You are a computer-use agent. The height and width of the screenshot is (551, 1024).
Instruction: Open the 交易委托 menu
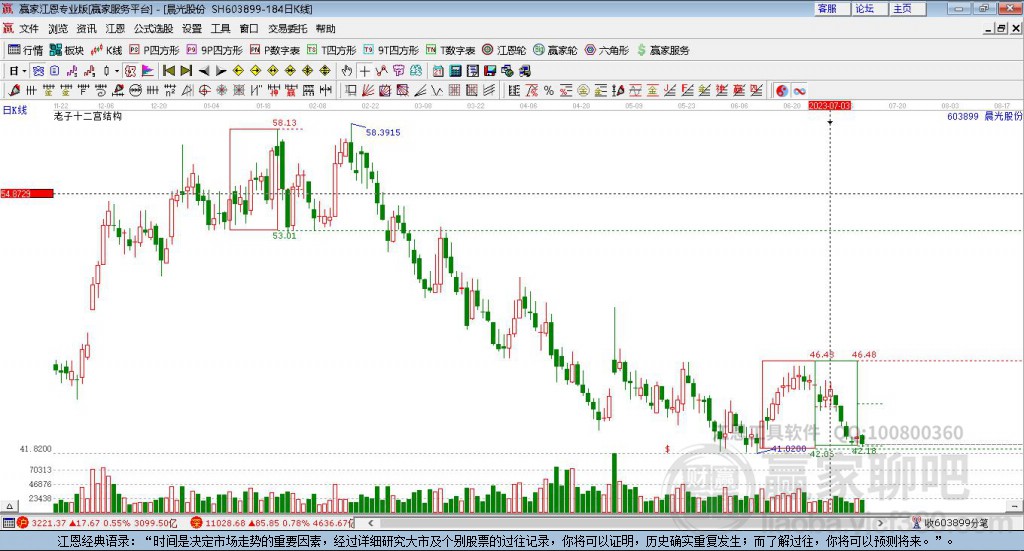tap(287, 29)
